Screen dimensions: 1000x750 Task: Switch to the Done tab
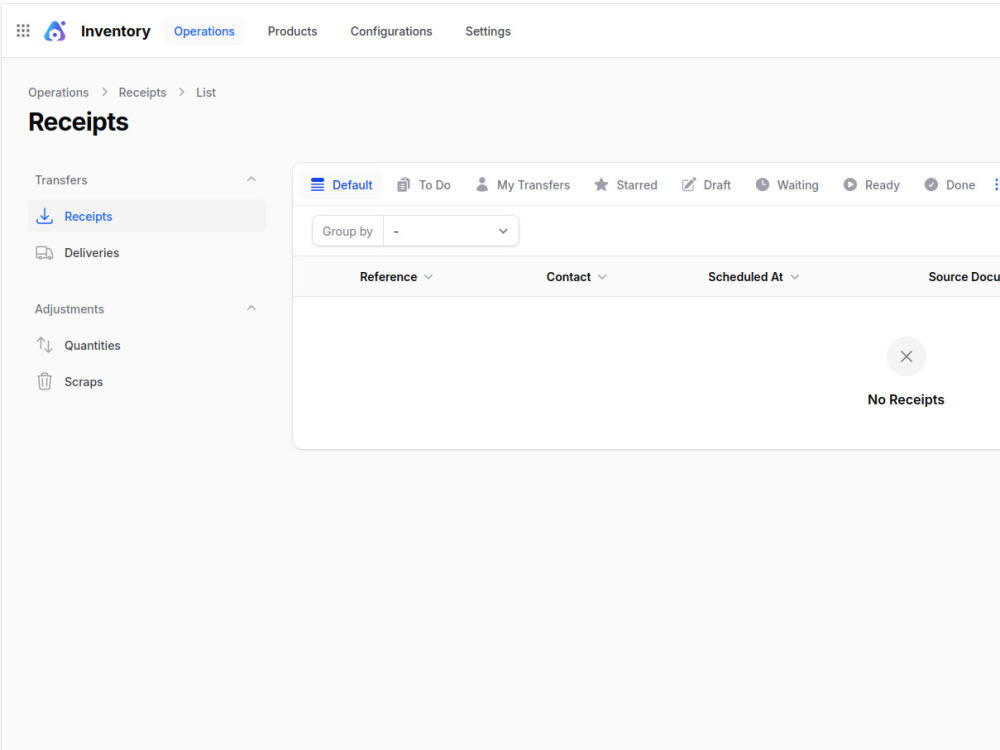click(x=950, y=185)
